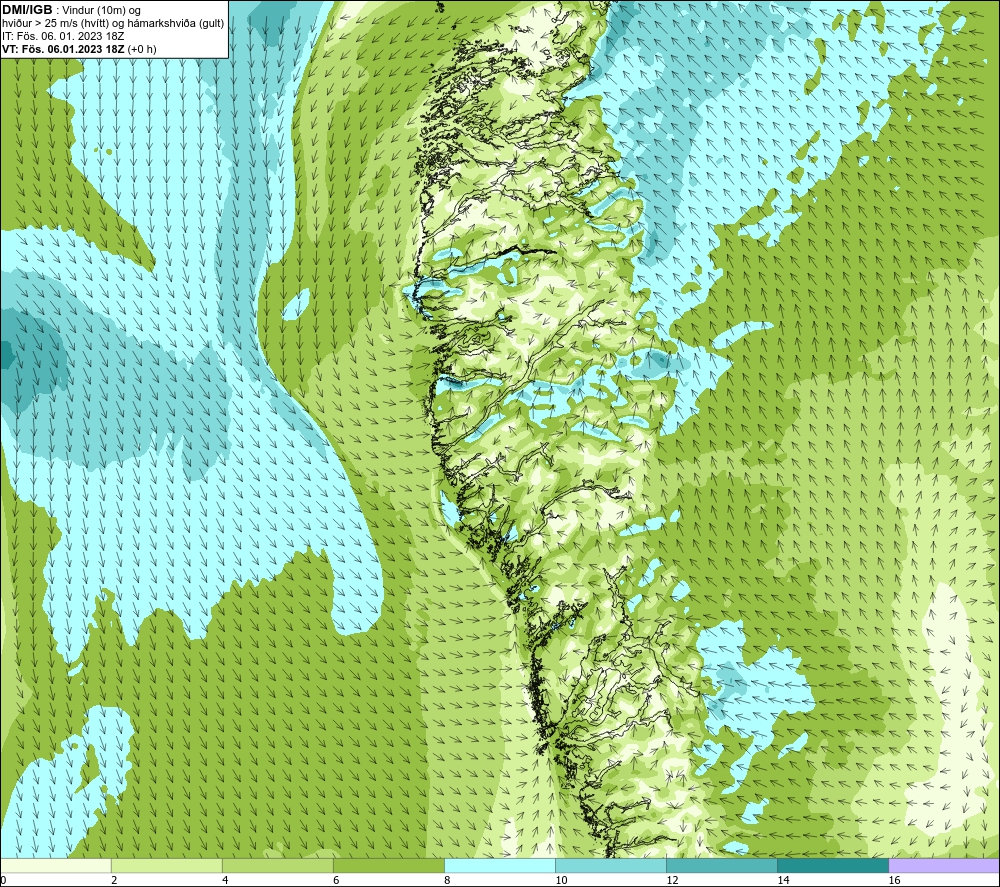The image size is (1000, 887).
Task: Click the 14–16 m/s dark teal swatch
Action: pyautogui.click(x=832, y=865)
